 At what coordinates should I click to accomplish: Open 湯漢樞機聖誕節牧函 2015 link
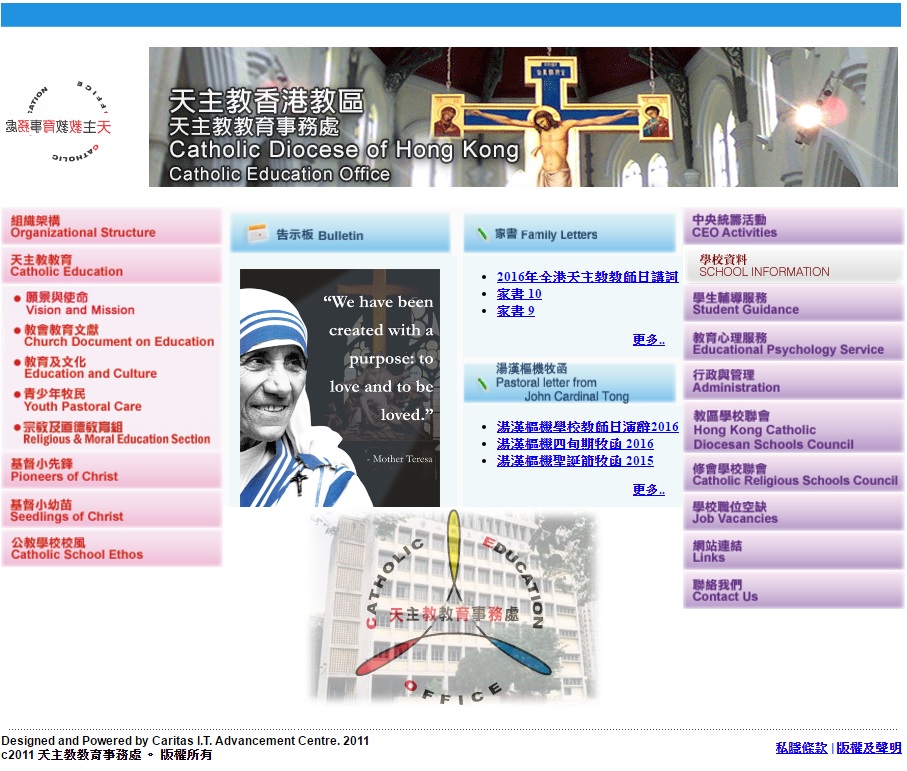(575, 461)
